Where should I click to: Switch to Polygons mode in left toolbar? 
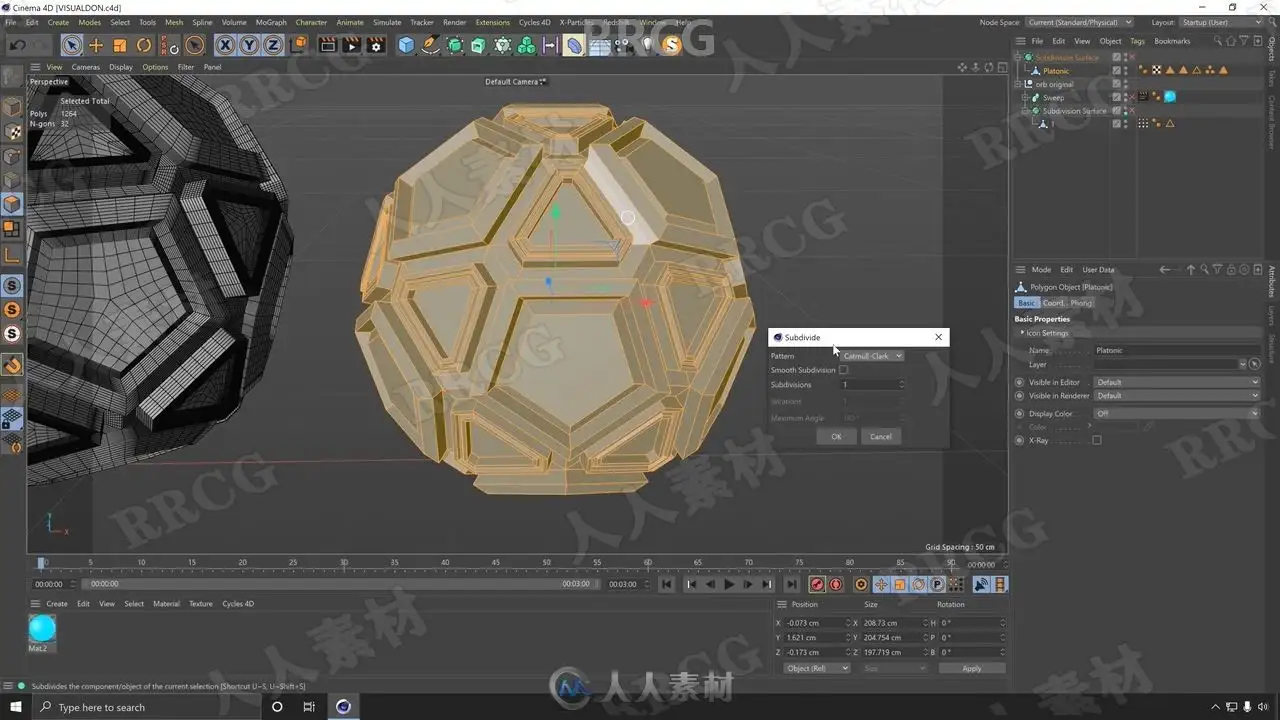(x=12, y=204)
